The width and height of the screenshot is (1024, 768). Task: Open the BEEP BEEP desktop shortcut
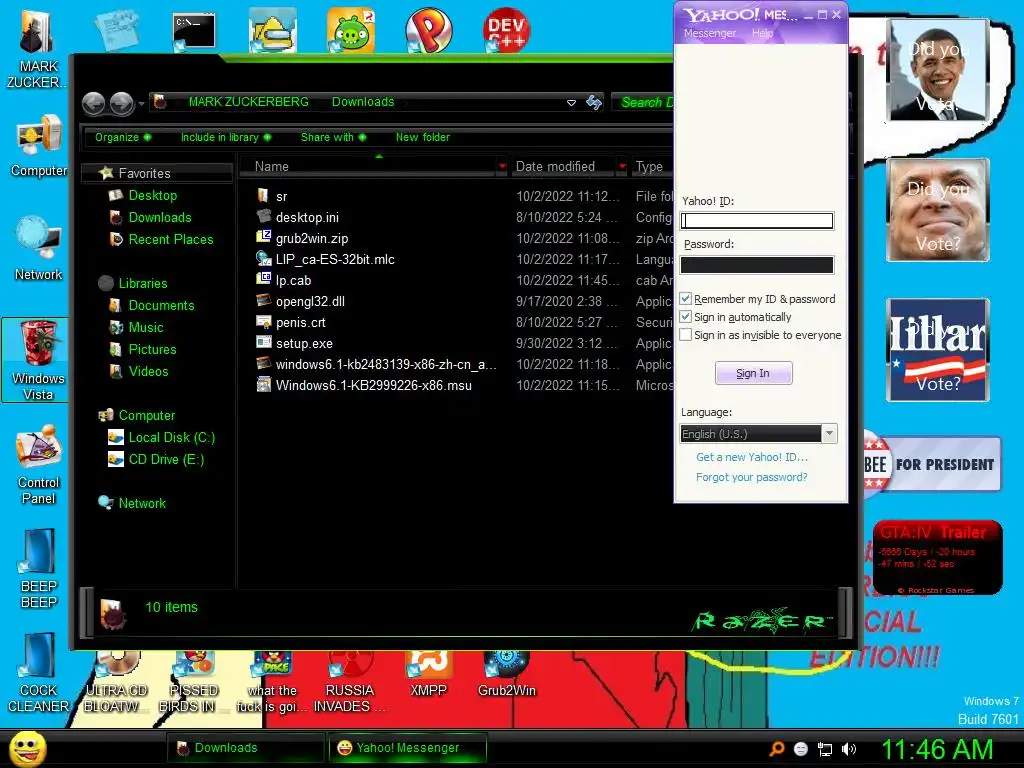tap(38, 568)
